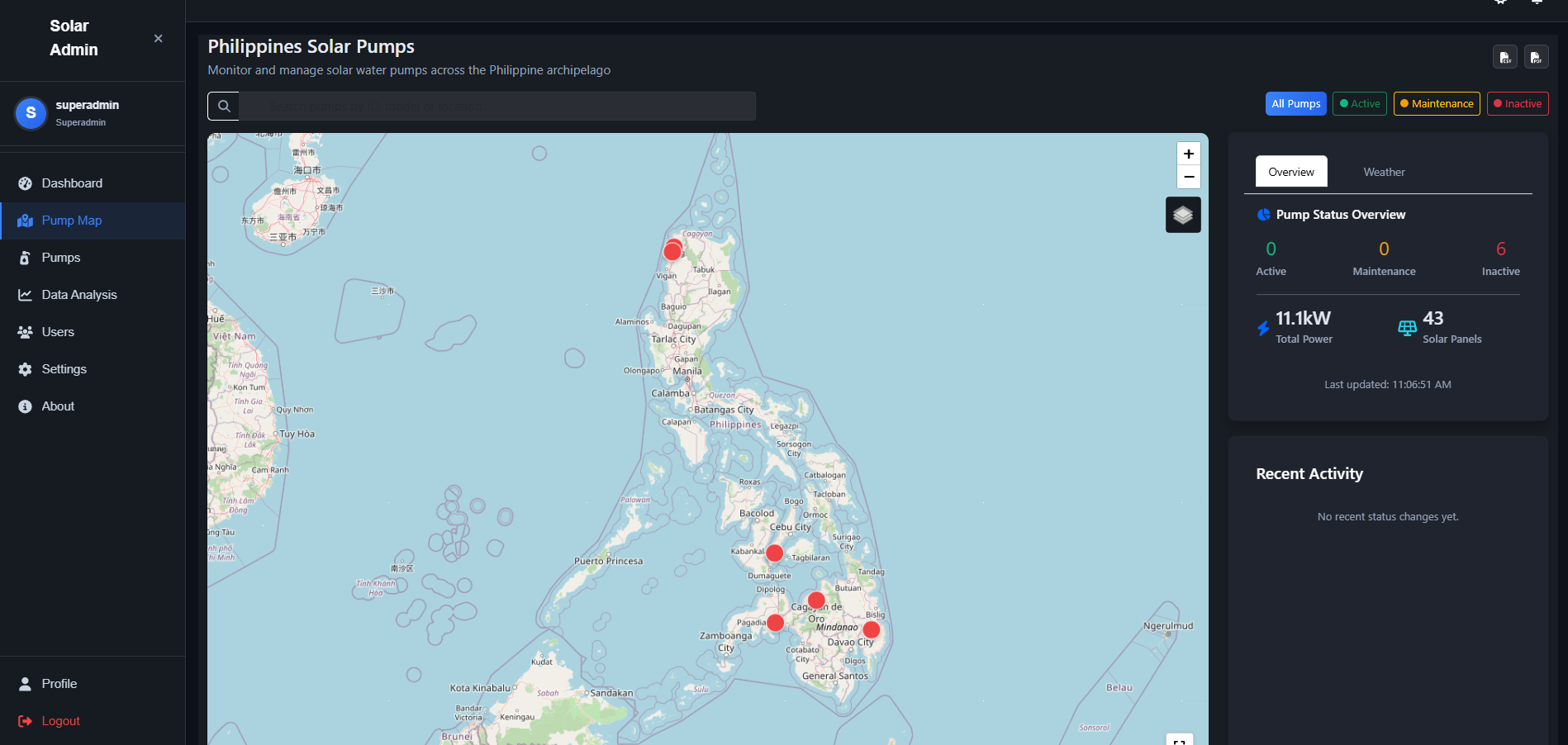Switch to the Weather tab
Image resolution: width=1568 pixels, height=745 pixels.
click(1384, 172)
